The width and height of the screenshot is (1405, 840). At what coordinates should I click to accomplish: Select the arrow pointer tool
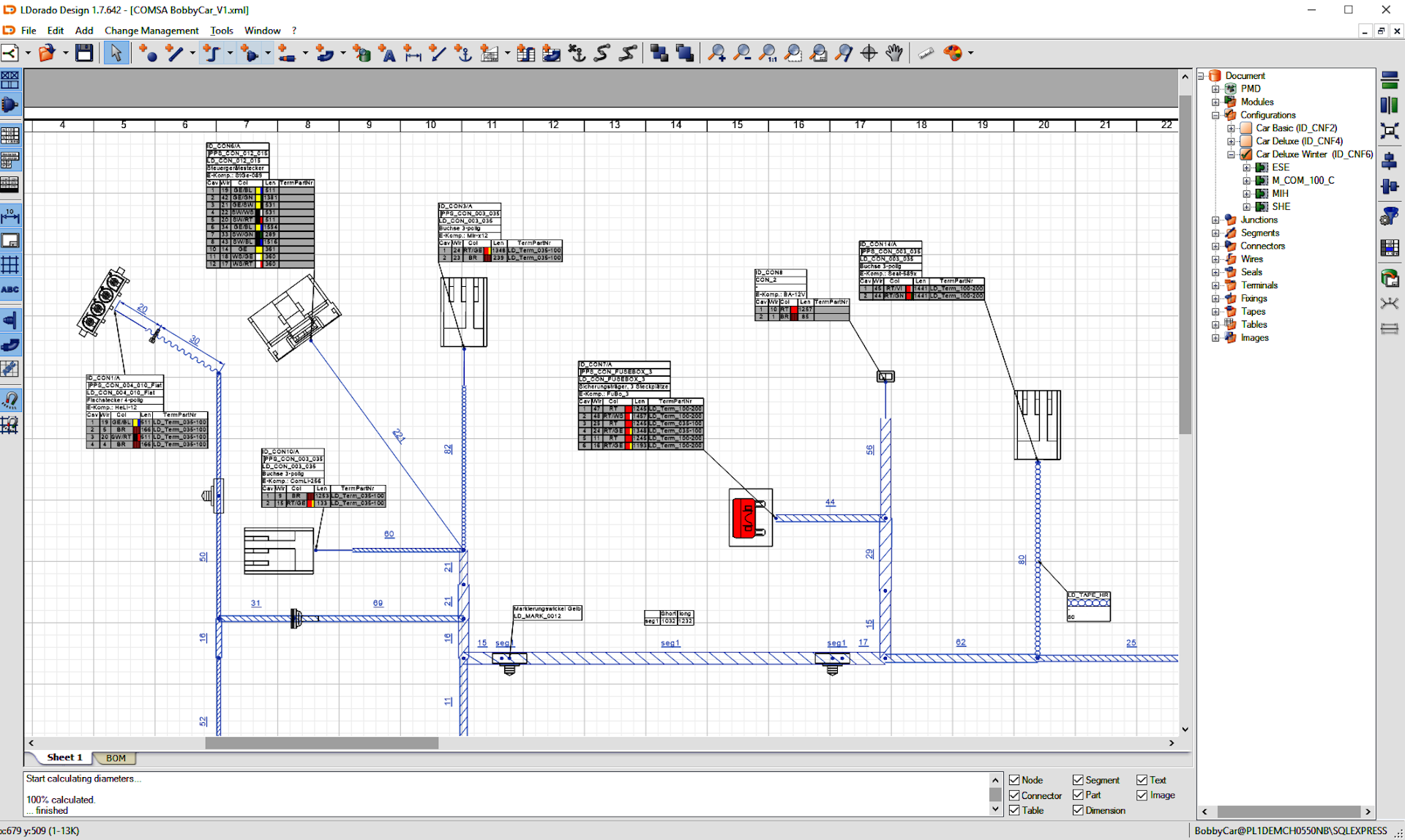(116, 53)
